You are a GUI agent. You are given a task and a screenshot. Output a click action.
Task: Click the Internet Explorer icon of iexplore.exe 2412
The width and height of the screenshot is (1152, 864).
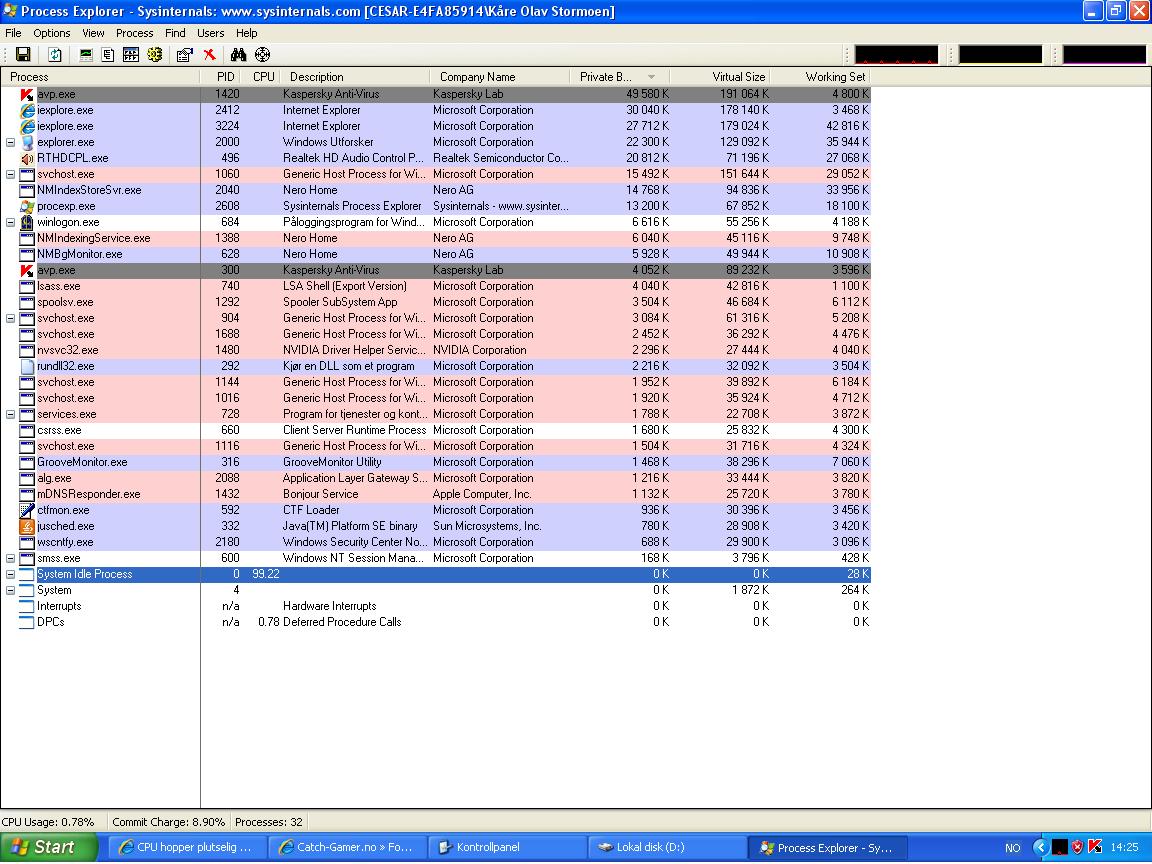27,110
